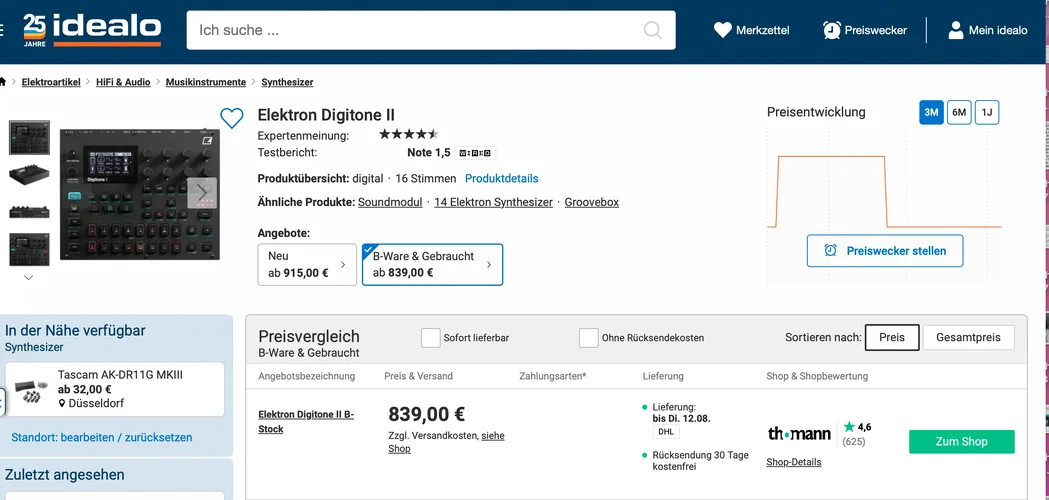Open Mein idealo account icon

(x=956, y=30)
